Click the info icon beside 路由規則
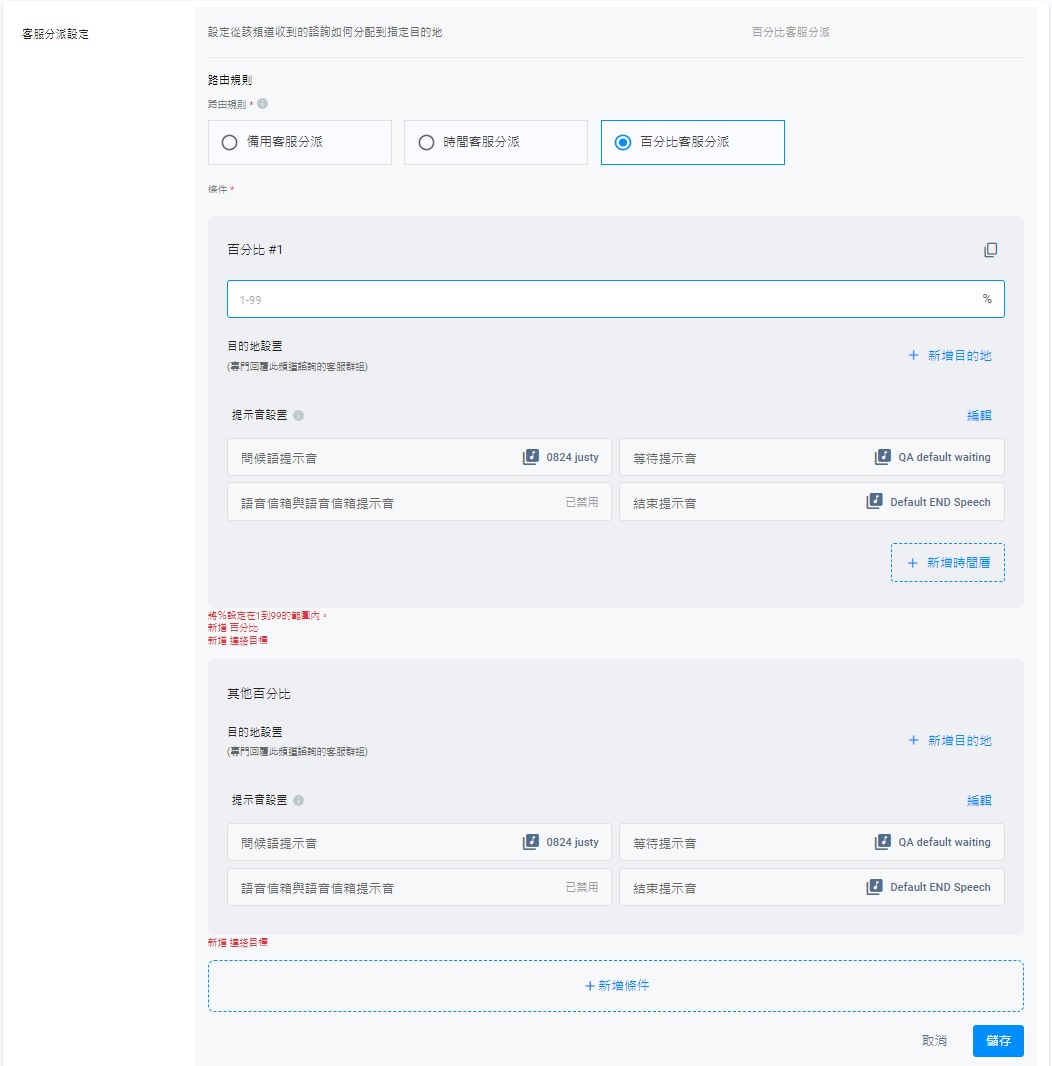The width and height of the screenshot is (1052, 1066). [x=262, y=104]
